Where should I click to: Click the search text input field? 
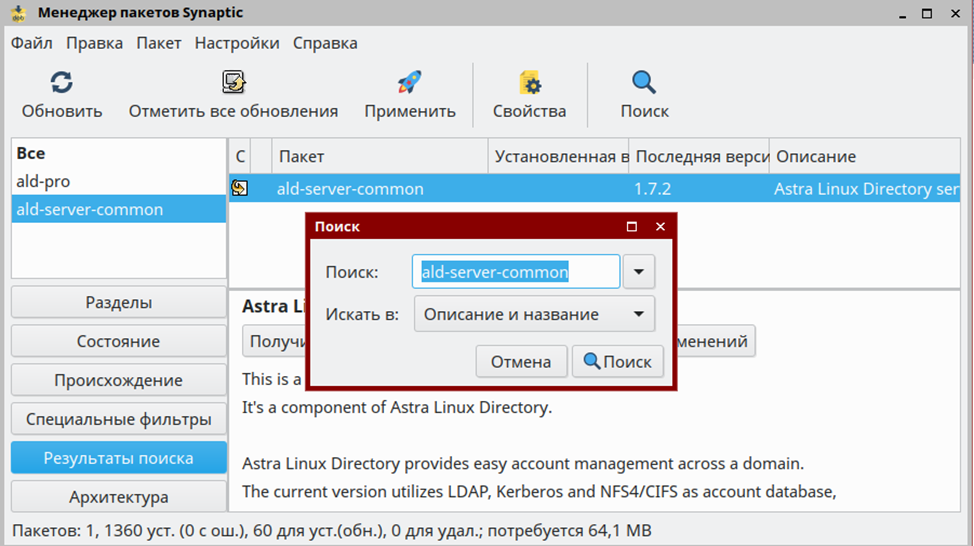pos(516,271)
